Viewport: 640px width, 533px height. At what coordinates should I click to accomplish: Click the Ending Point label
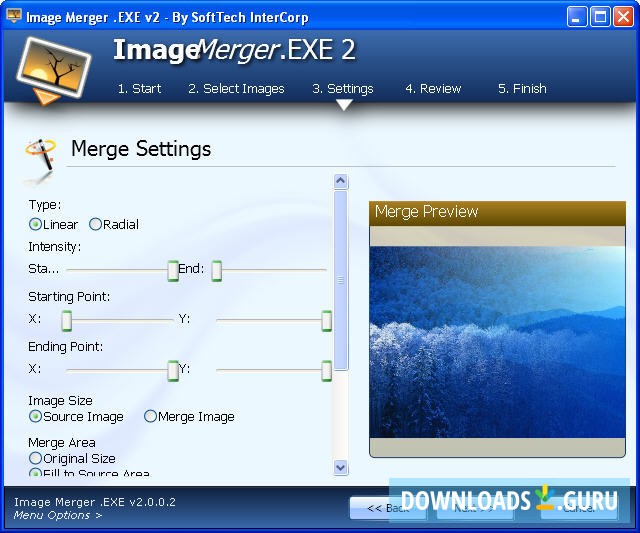65,347
